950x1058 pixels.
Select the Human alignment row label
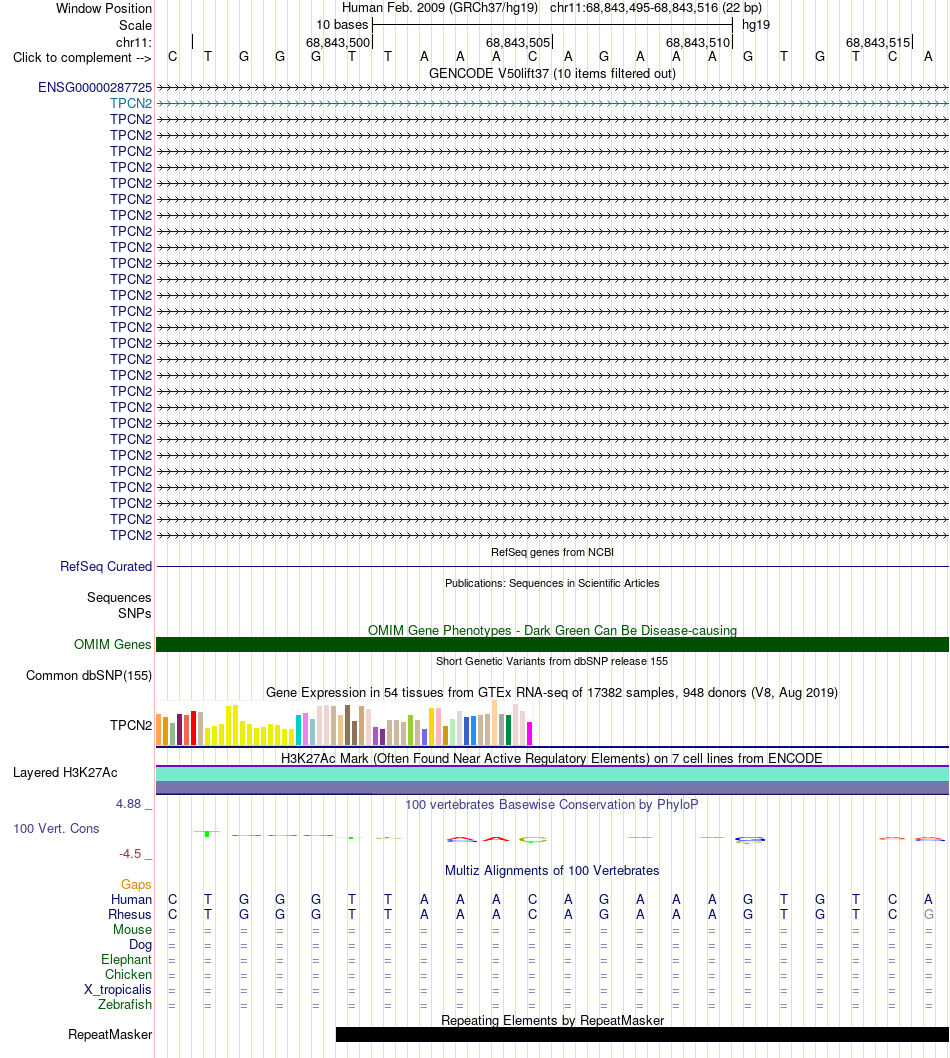click(x=132, y=899)
